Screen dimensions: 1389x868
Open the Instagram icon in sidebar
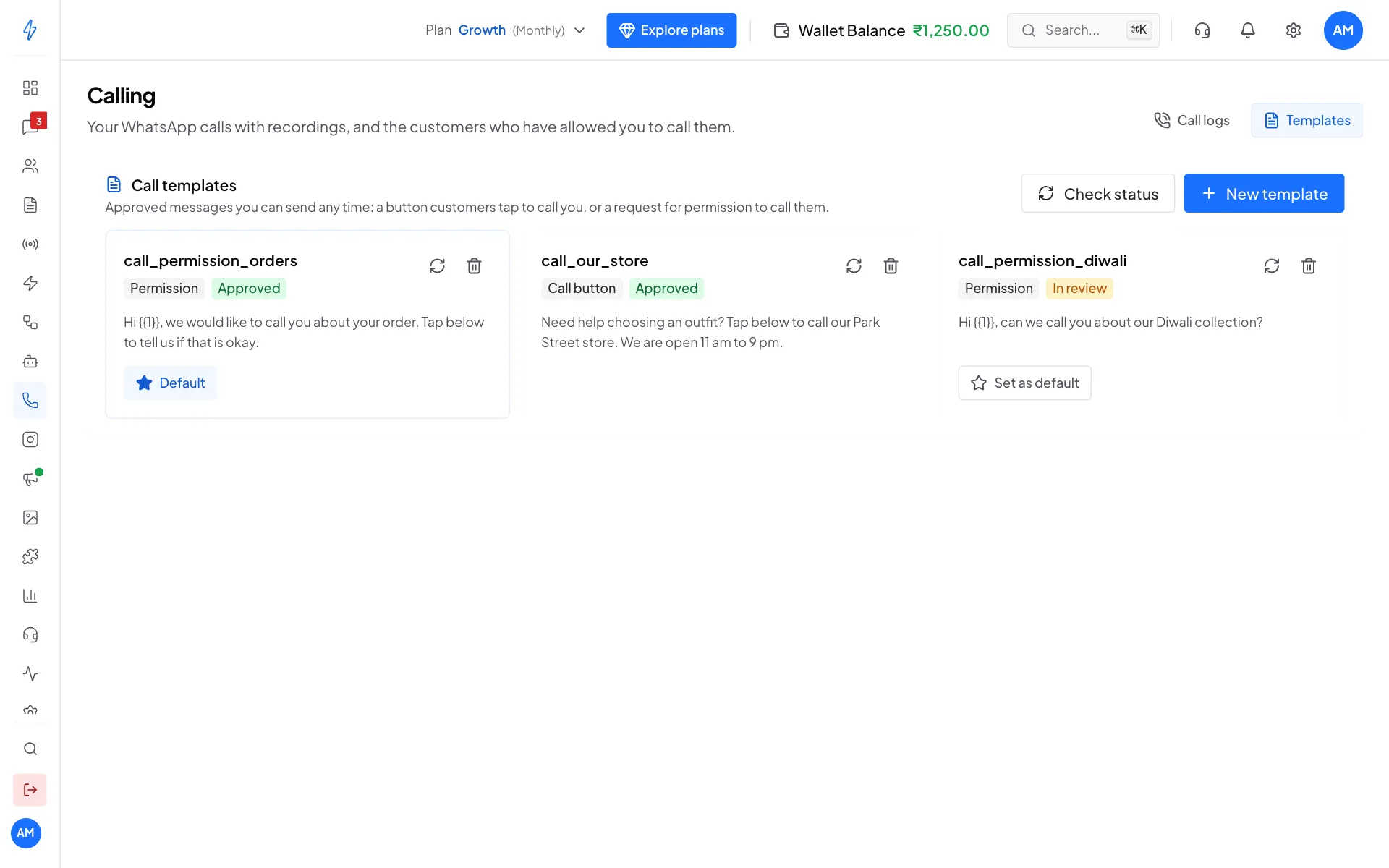click(x=30, y=439)
